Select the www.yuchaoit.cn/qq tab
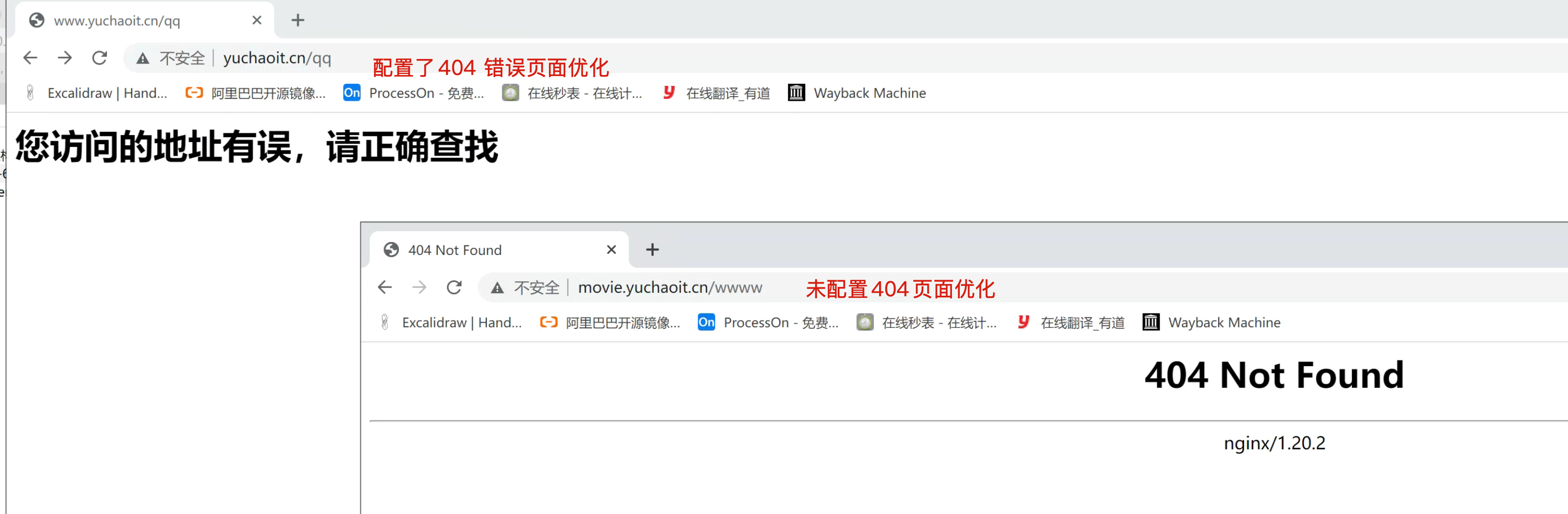 point(134,21)
